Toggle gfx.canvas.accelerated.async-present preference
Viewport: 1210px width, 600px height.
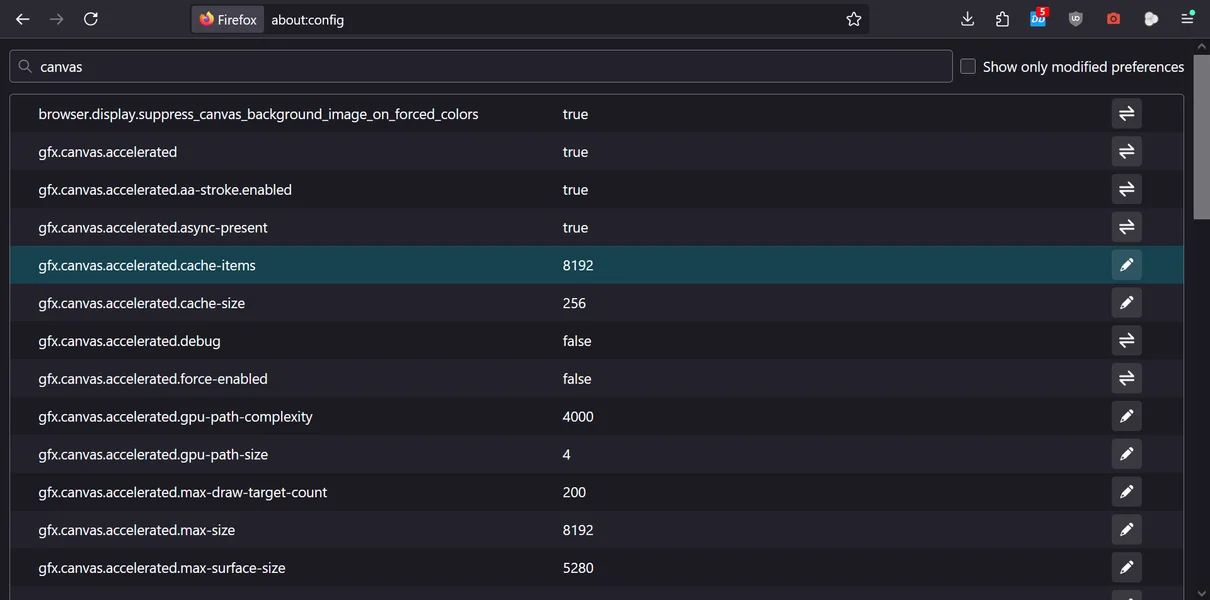click(1126, 228)
